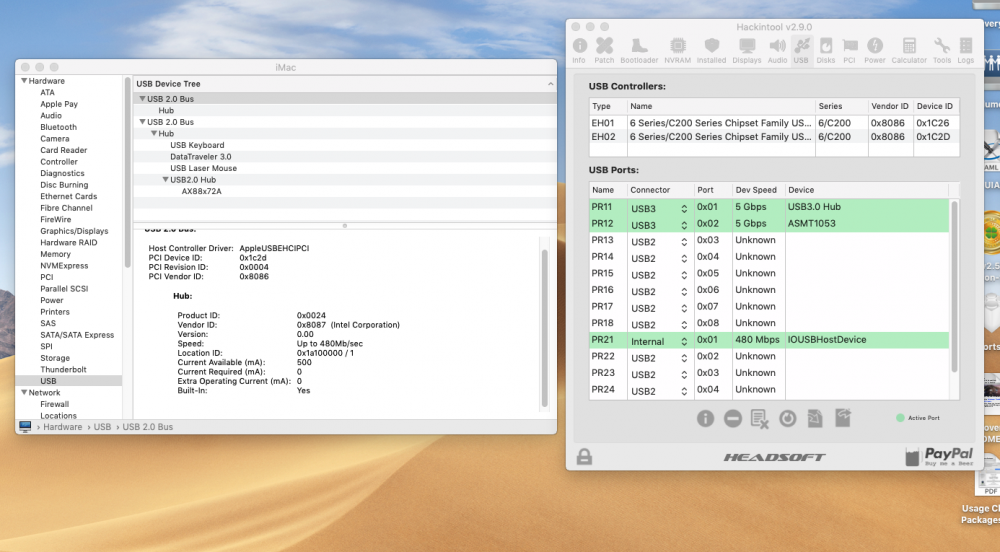Viewport: 1000px width, 552px height.
Task: Open the NVRAM tab in Hackintool
Action: point(677,50)
